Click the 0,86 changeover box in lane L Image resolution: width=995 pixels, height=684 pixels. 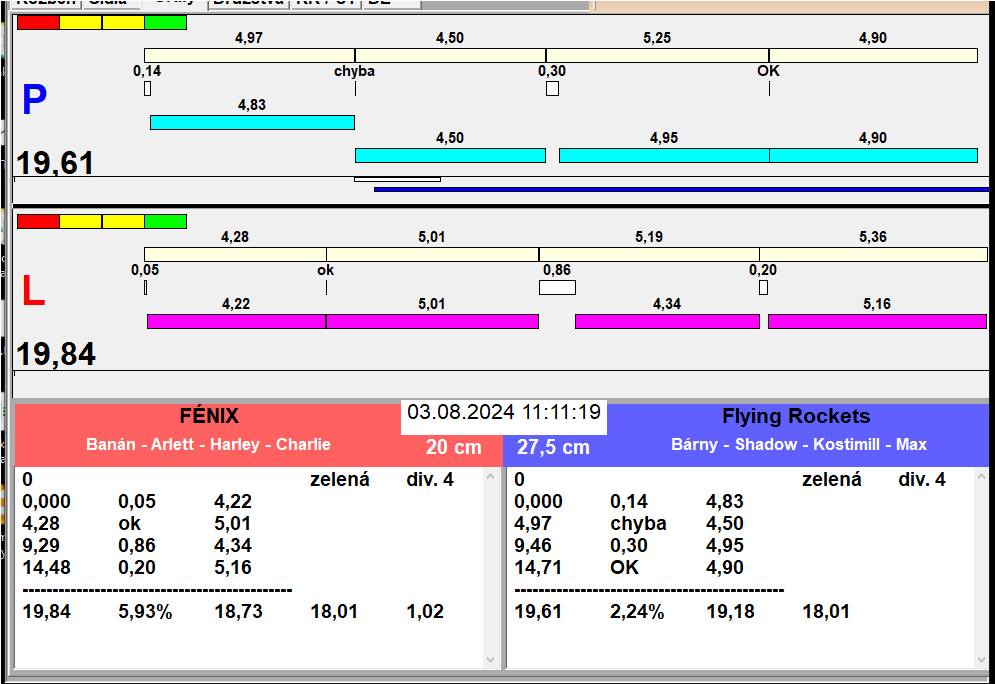557,288
